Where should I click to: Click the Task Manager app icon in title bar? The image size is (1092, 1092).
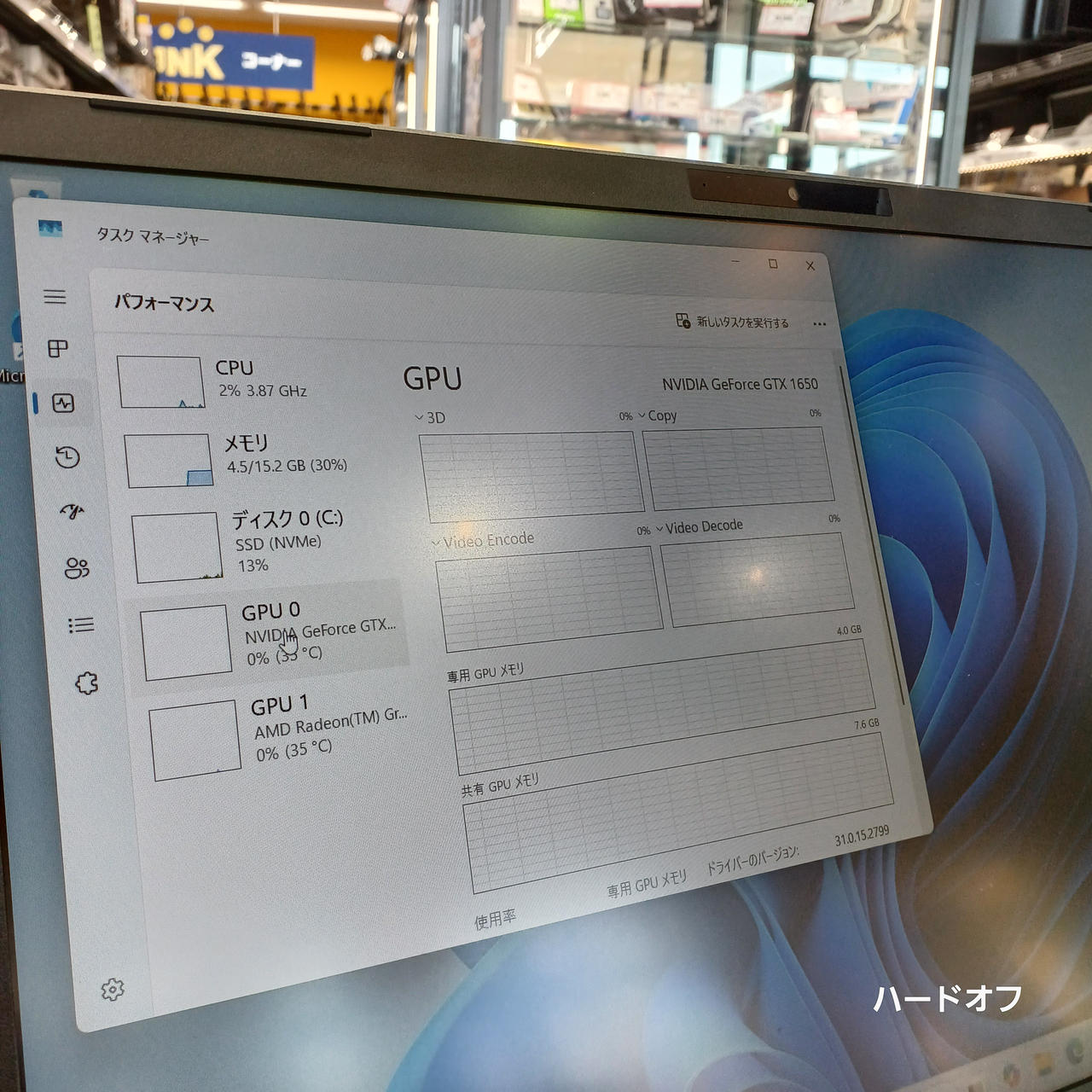(x=50, y=229)
